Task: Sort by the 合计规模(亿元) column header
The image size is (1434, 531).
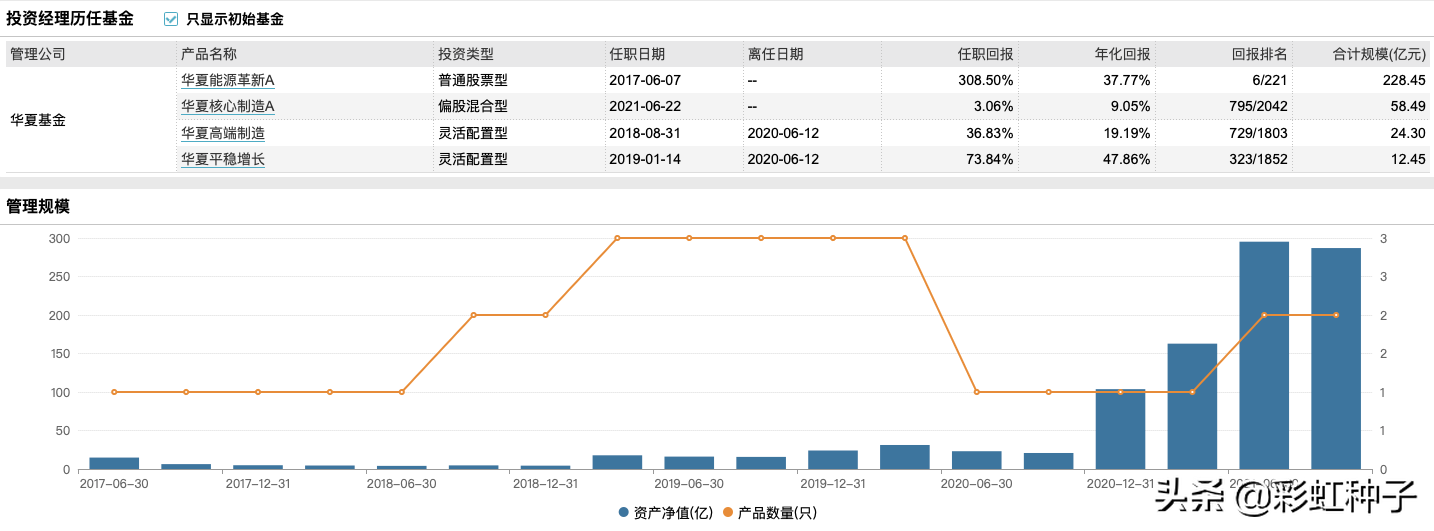Action: point(1380,54)
